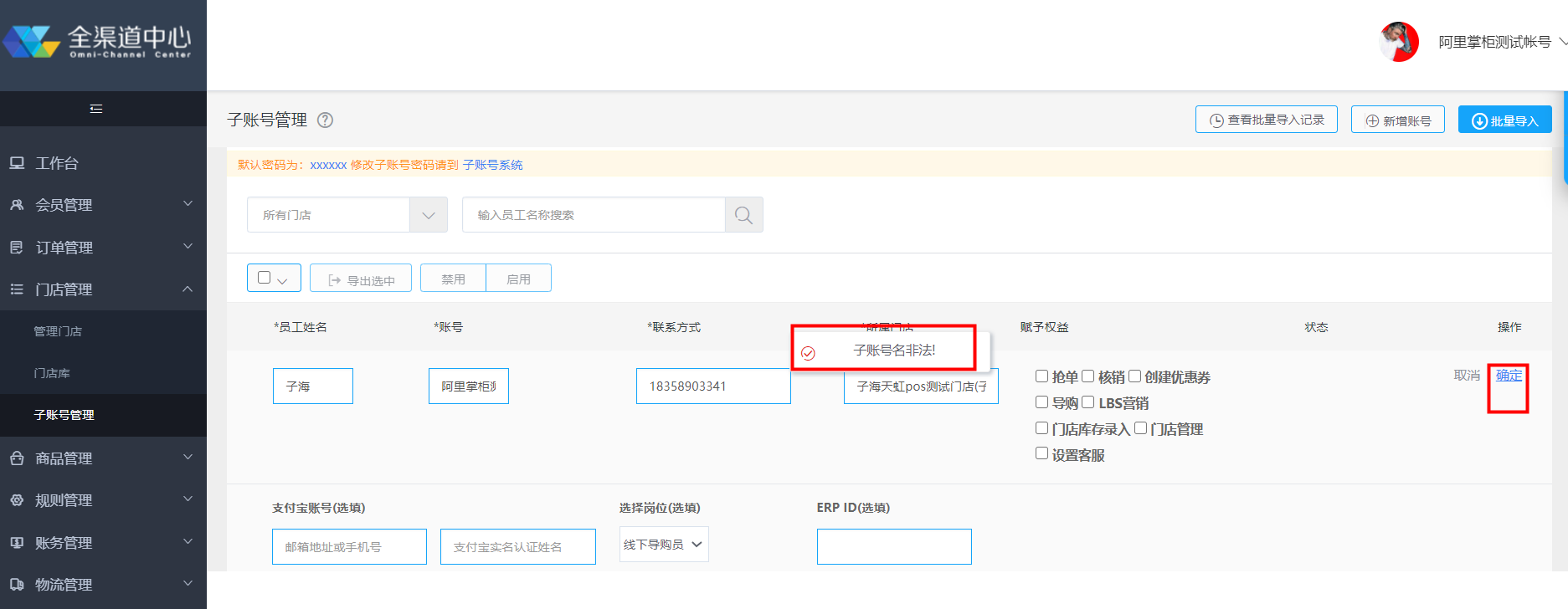
Task: Click the 全渠道中心 logo
Action: point(97,41)
